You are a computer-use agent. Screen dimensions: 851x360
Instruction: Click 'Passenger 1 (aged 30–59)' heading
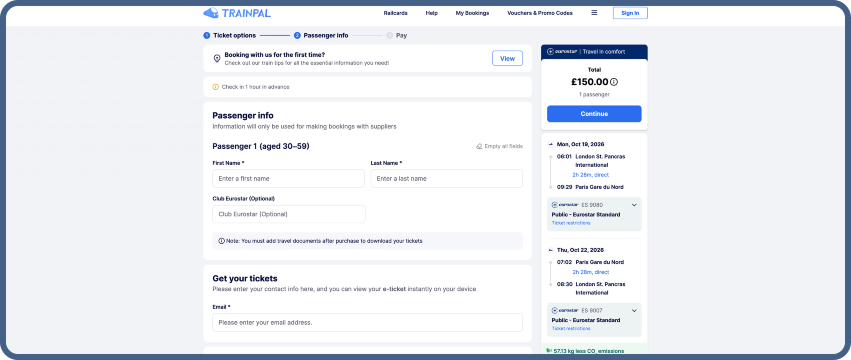point(261,146)
